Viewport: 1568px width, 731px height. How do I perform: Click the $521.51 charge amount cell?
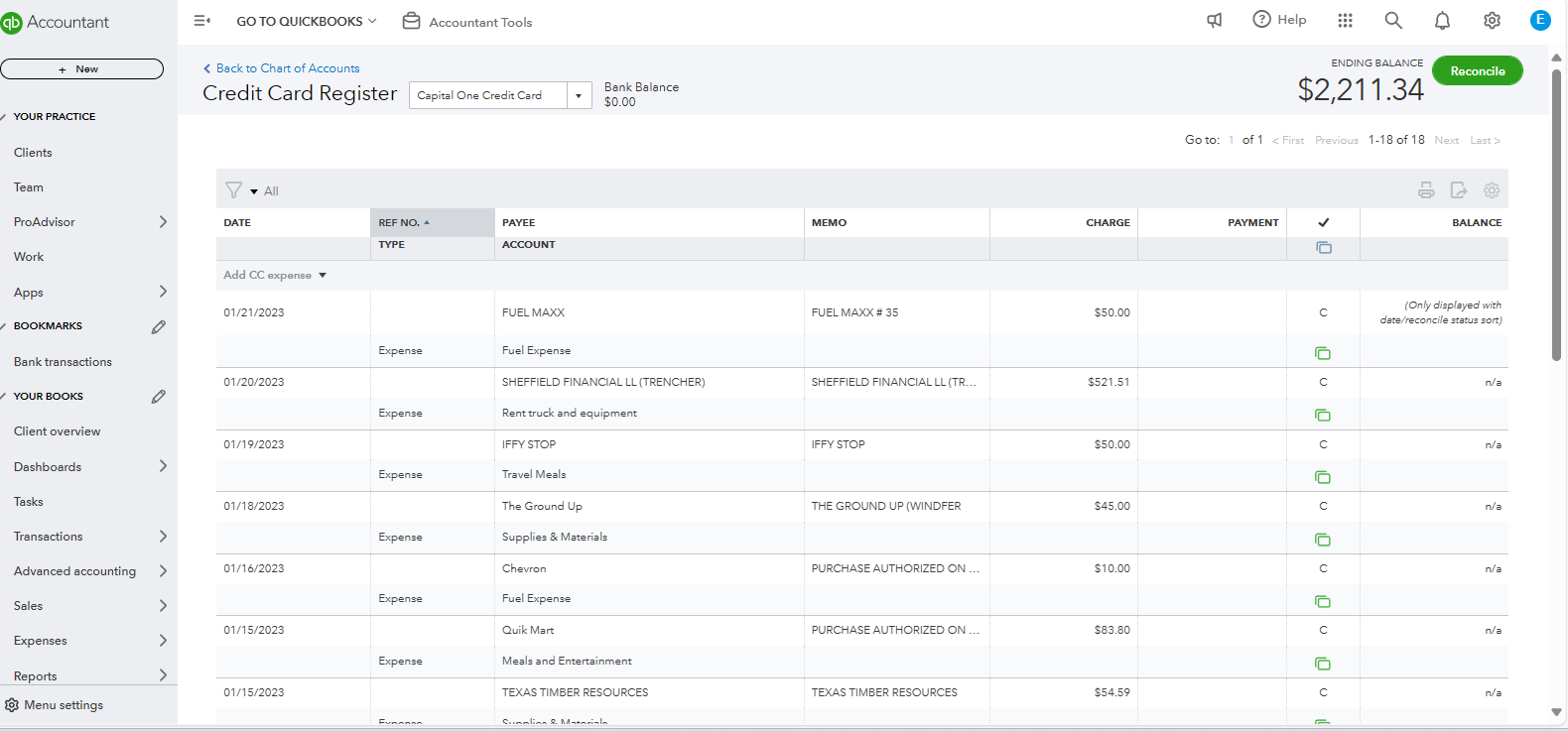(x=1109, y=382)
